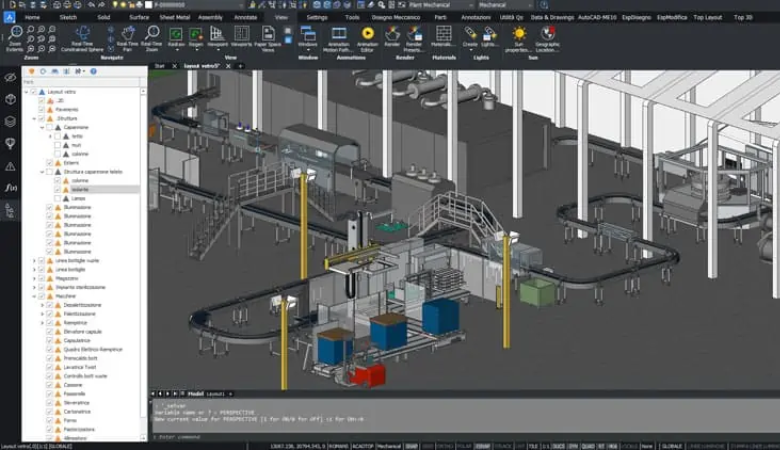This screenshot has width=780, height=450.
Task: Collapse the Macchine tree node
Action: pos(34,295)
